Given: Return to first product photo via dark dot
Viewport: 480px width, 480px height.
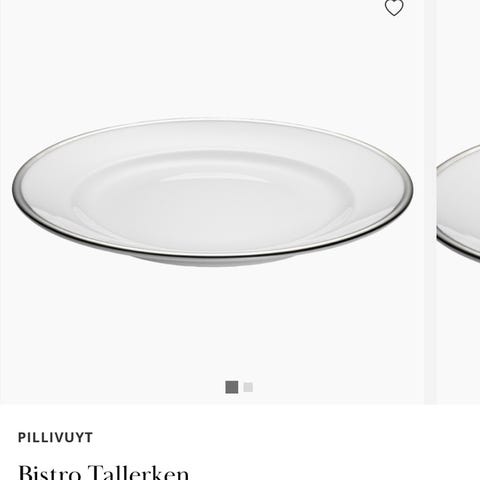Looking at the screenshot, I should (x=232, y=387).
